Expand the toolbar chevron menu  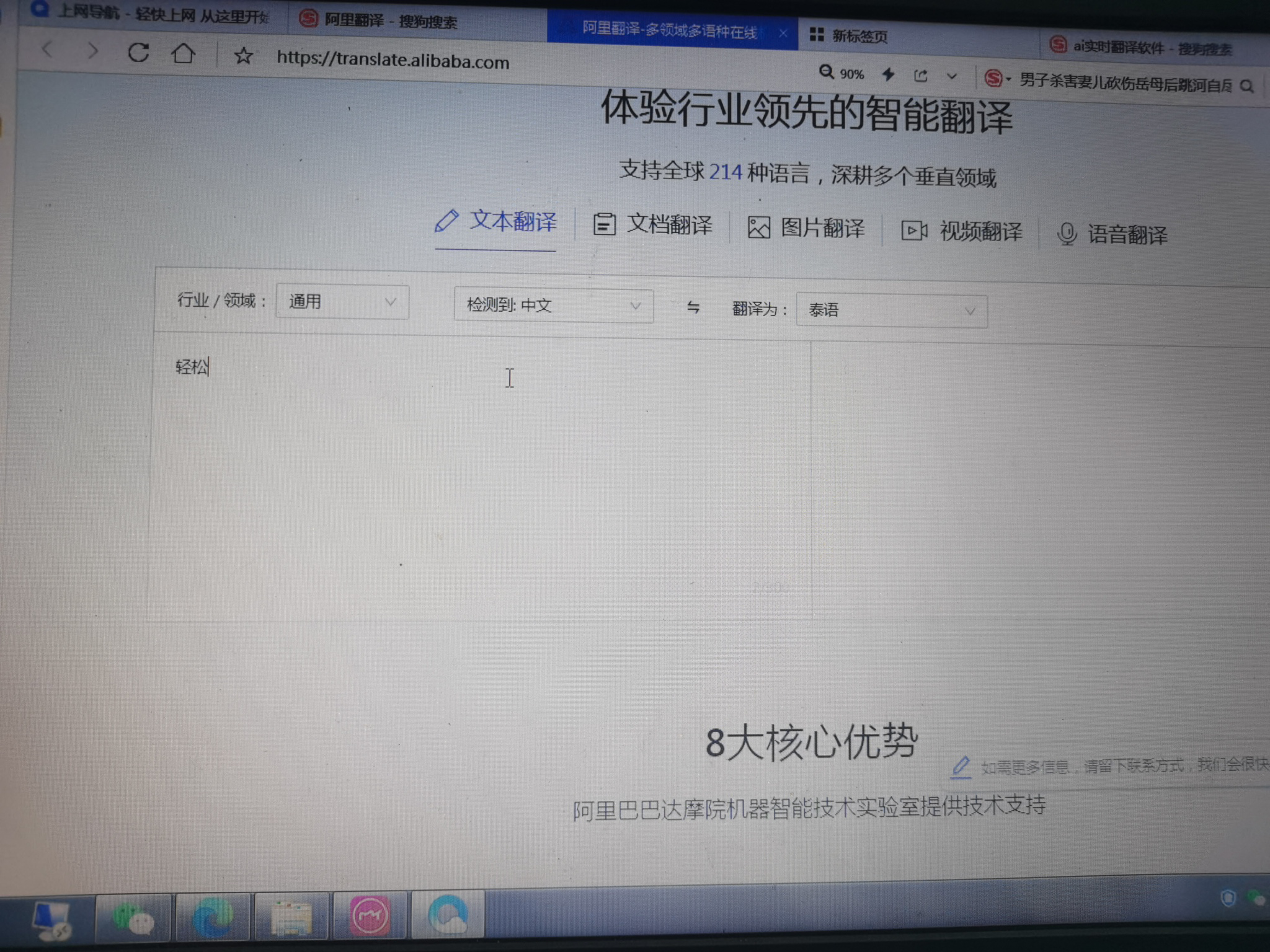click(952, 76)
